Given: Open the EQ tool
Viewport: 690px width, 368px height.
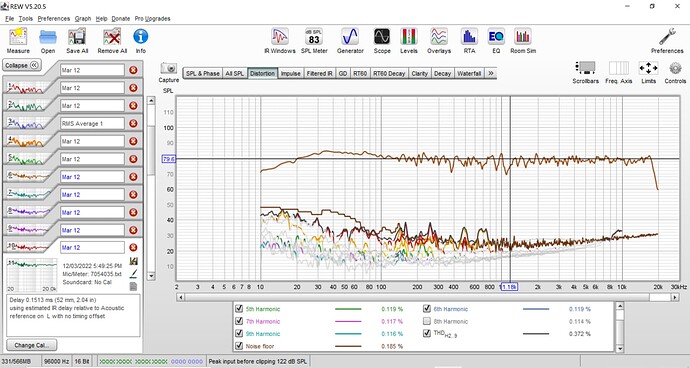Looking at the screenshot, I should (x=496, y=37).
